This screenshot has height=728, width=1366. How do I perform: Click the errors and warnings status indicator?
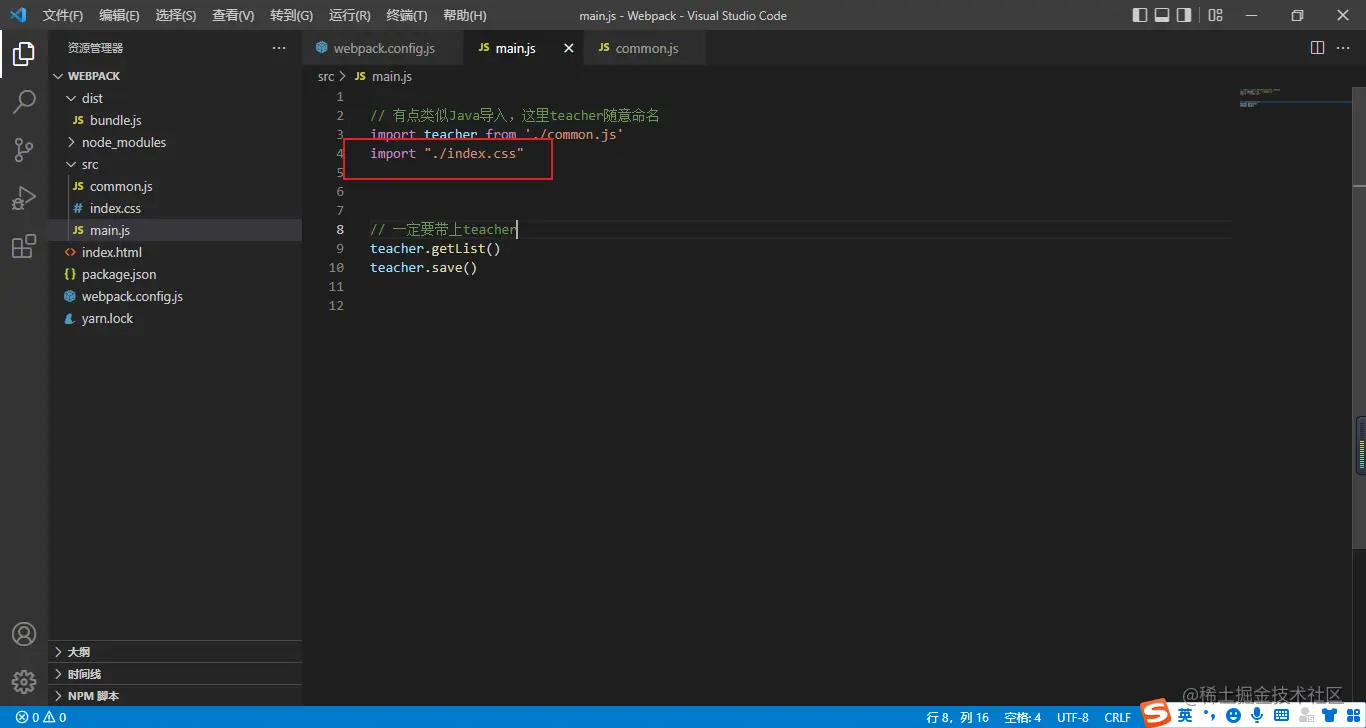point(41,717)
